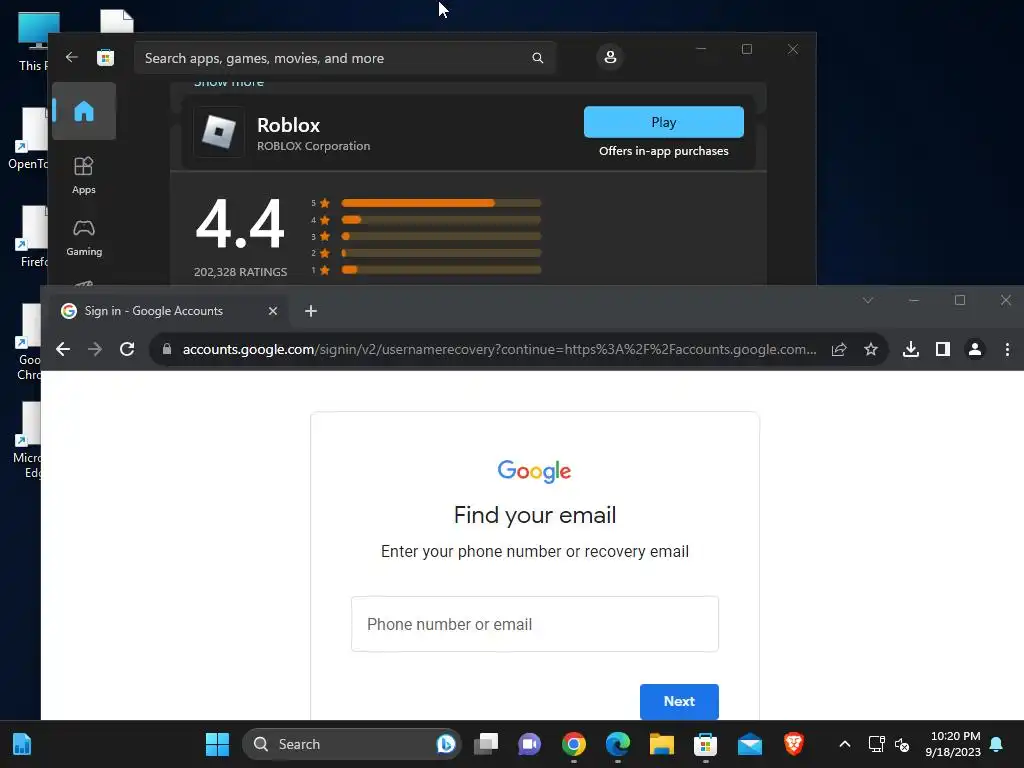Click the taskbar Search box
Image resolution: width=1024 pixels, height=768 pixels.
(x=351, y=744)
